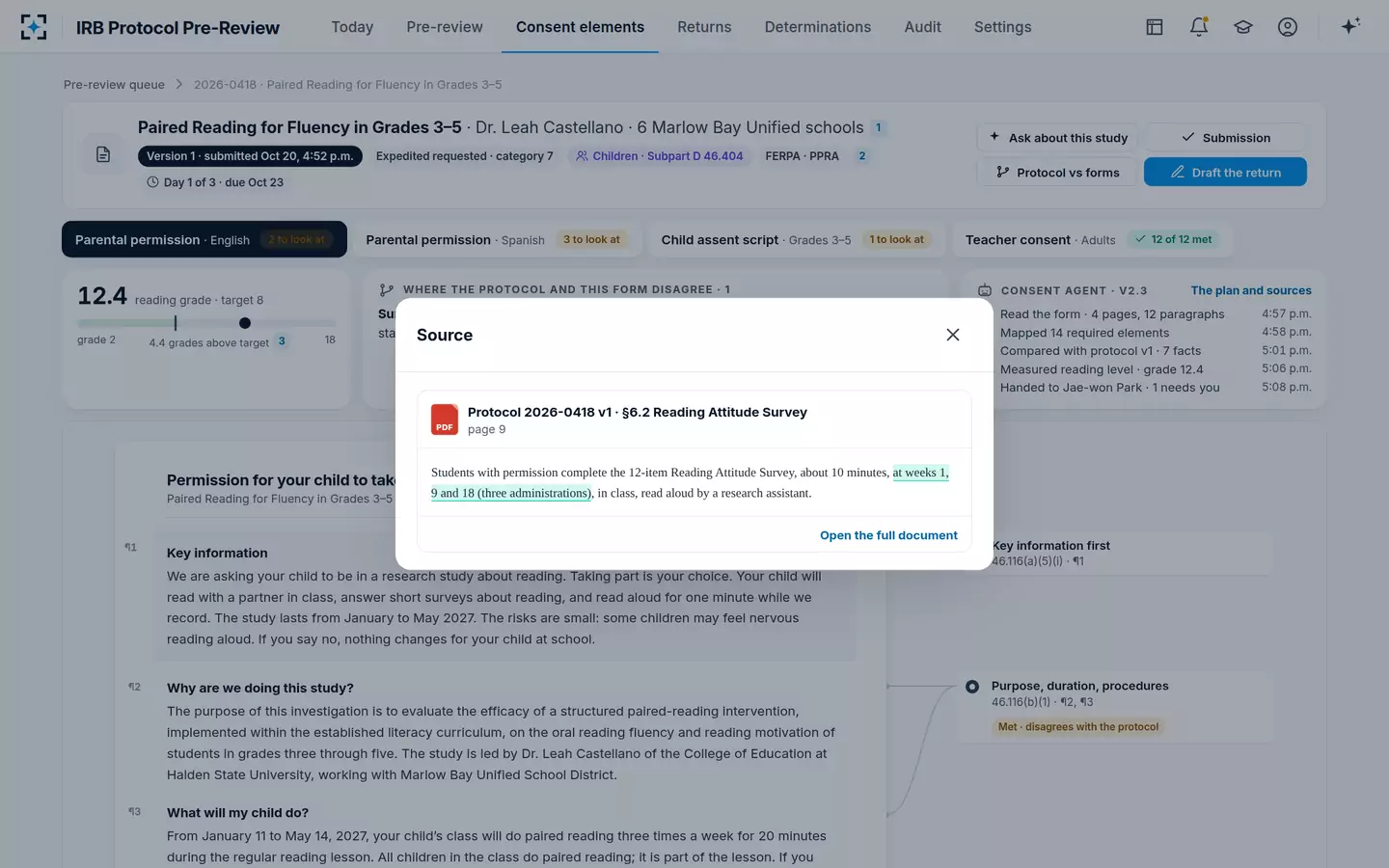Open the sparkle AI assistant icon
Viewport: 1389px width, 868px height.
click(x=1350, y=26)
